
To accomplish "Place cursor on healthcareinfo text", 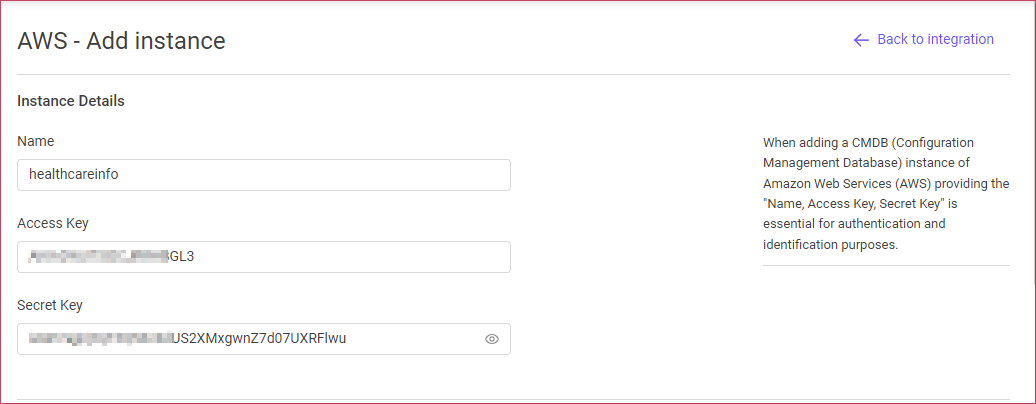I will 74,175.
